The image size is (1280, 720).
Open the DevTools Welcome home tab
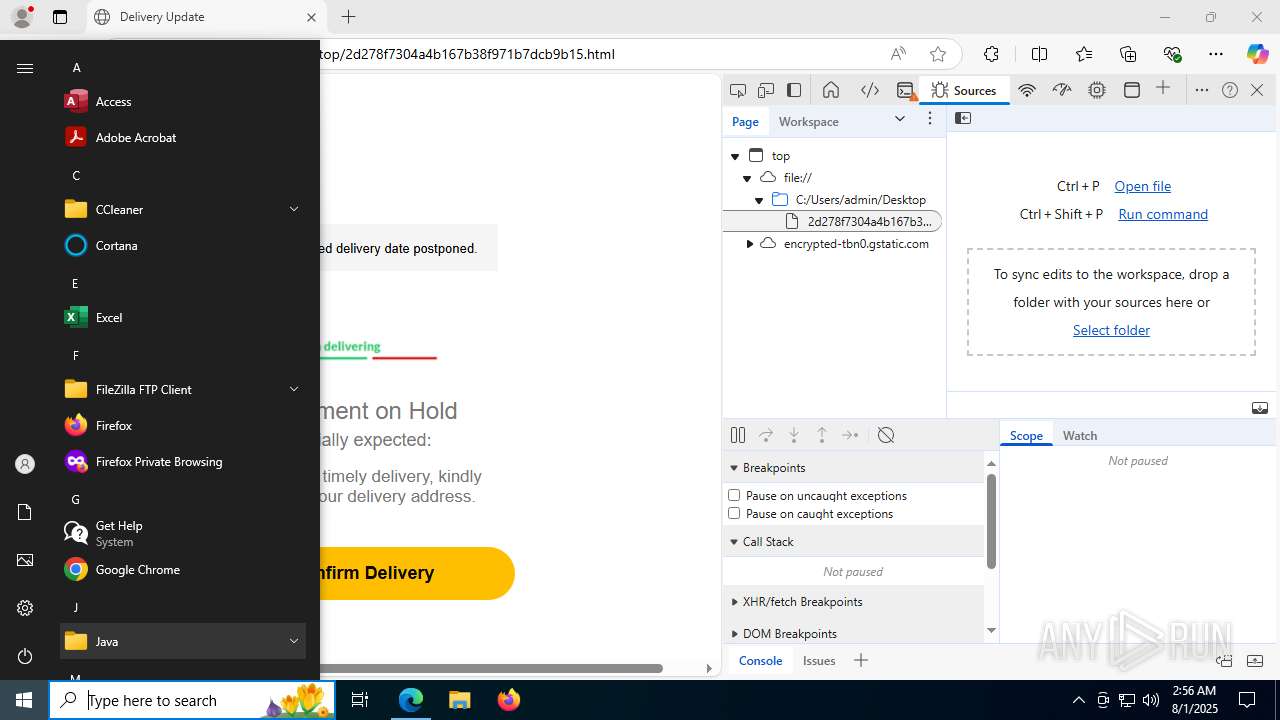coord(831,90)
